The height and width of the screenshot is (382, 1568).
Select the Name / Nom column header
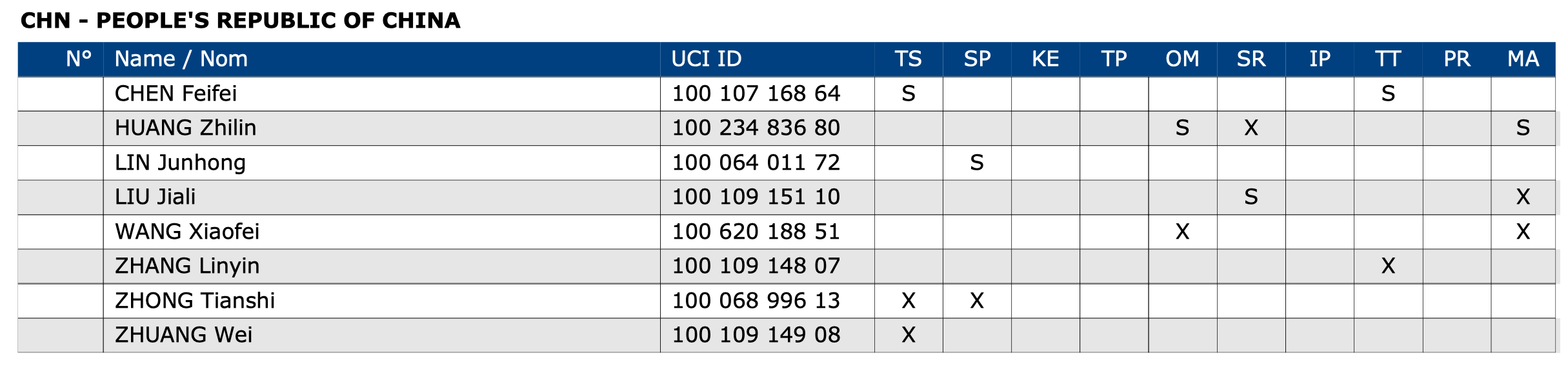pos(181,59)
